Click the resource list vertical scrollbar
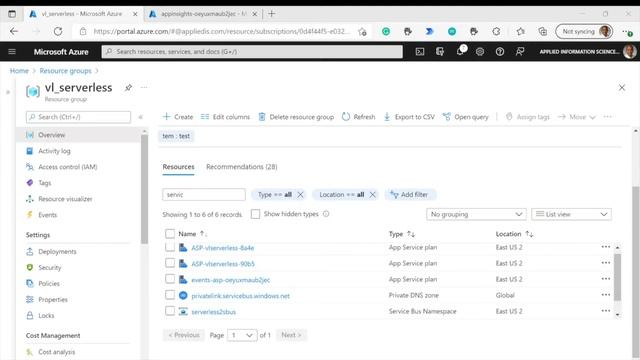Viewport: 640px width, 360px height. [x=617, y=278]
